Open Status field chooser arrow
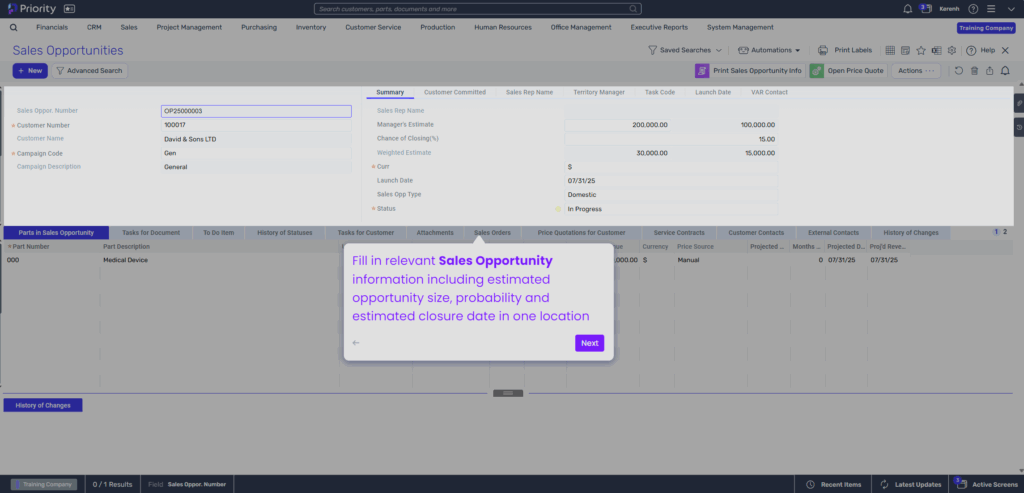Image resolution: width=1024 pixels, height=493 pixels. pyautogui.click(x=558, y=209)
